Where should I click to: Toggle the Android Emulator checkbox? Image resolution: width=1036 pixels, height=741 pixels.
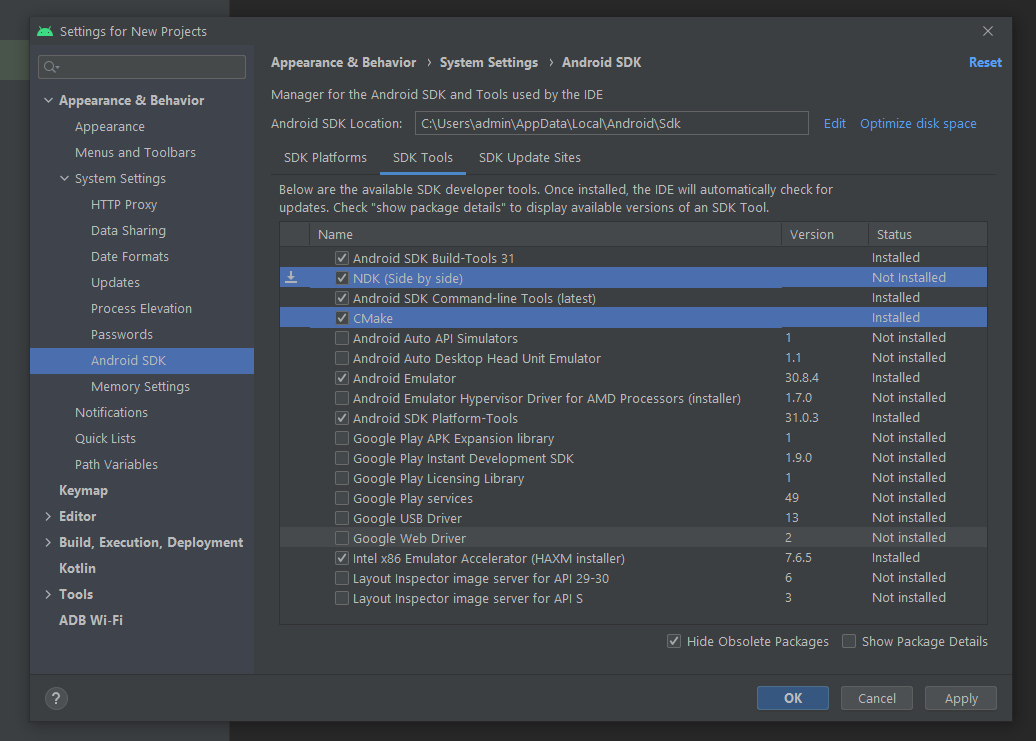(x=342, y=378)
